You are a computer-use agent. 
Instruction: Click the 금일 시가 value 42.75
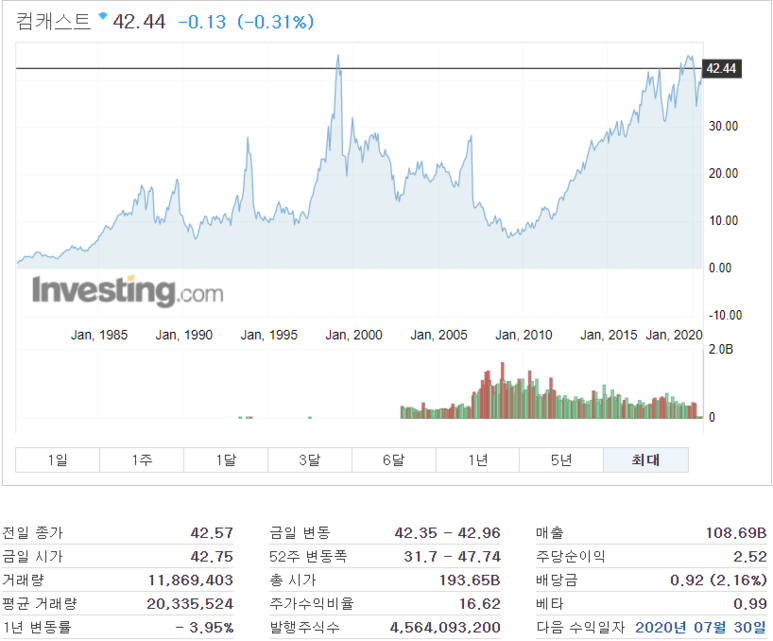pos(211,556)
